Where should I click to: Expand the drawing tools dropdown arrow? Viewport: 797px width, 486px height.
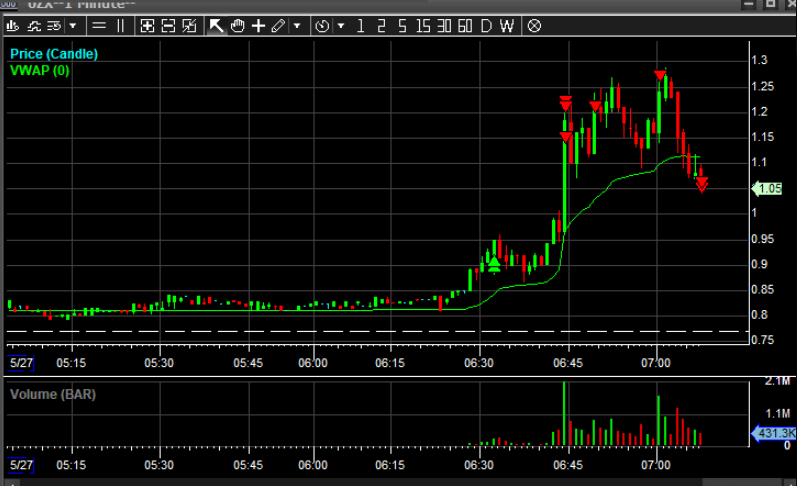point(297,25)
